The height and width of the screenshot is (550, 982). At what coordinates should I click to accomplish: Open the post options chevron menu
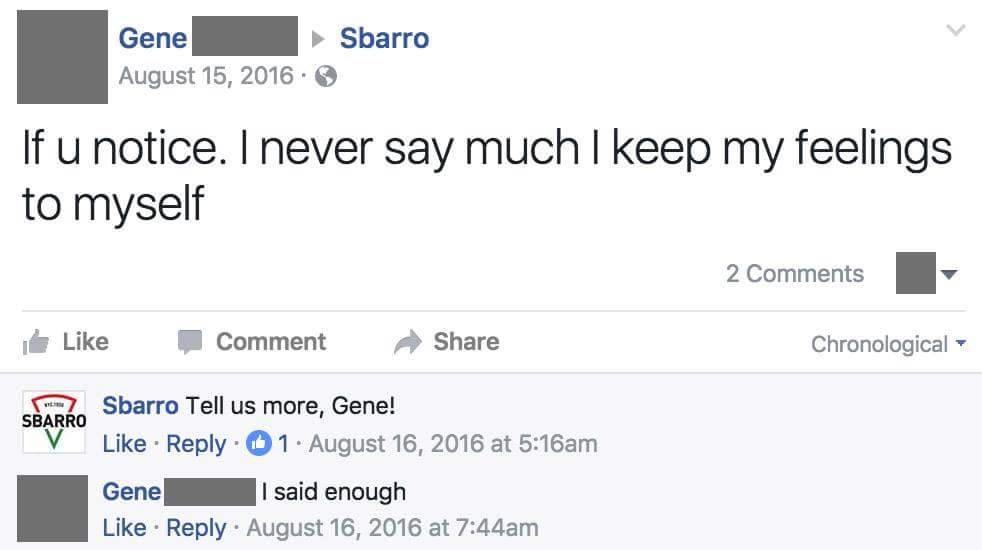point(956,32)
